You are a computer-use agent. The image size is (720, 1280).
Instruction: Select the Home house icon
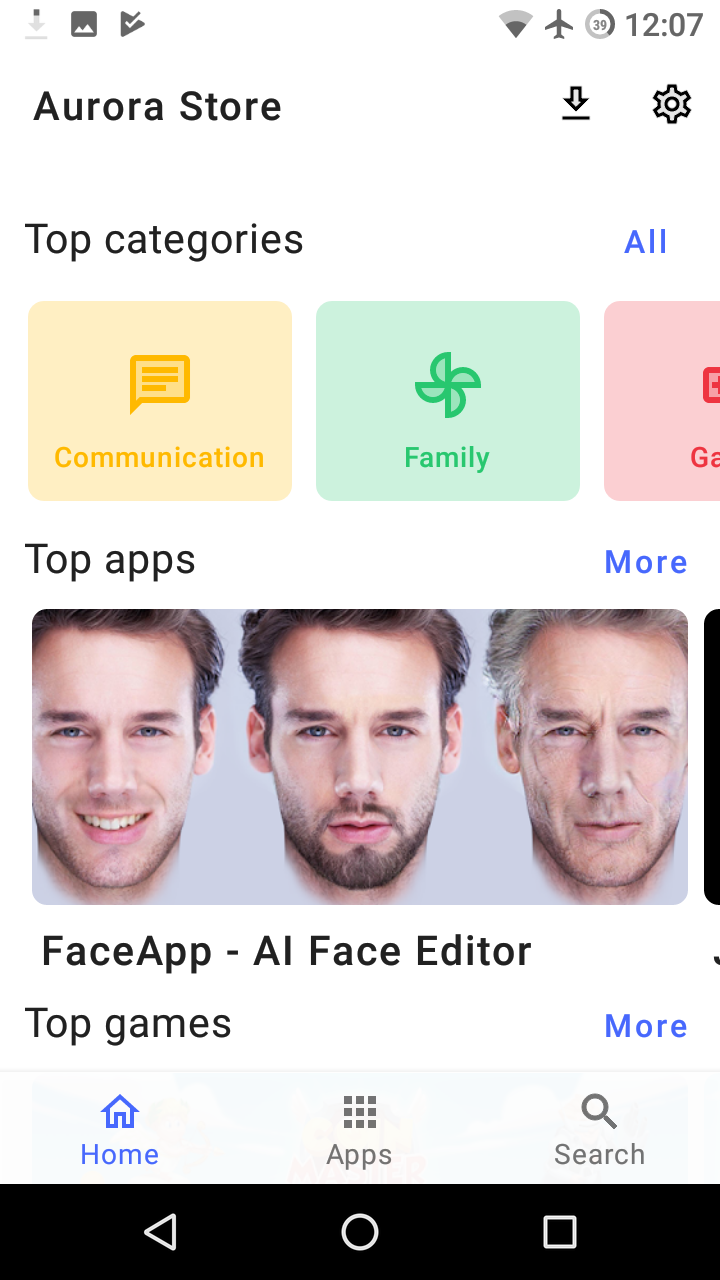[x=120, y=1111]
